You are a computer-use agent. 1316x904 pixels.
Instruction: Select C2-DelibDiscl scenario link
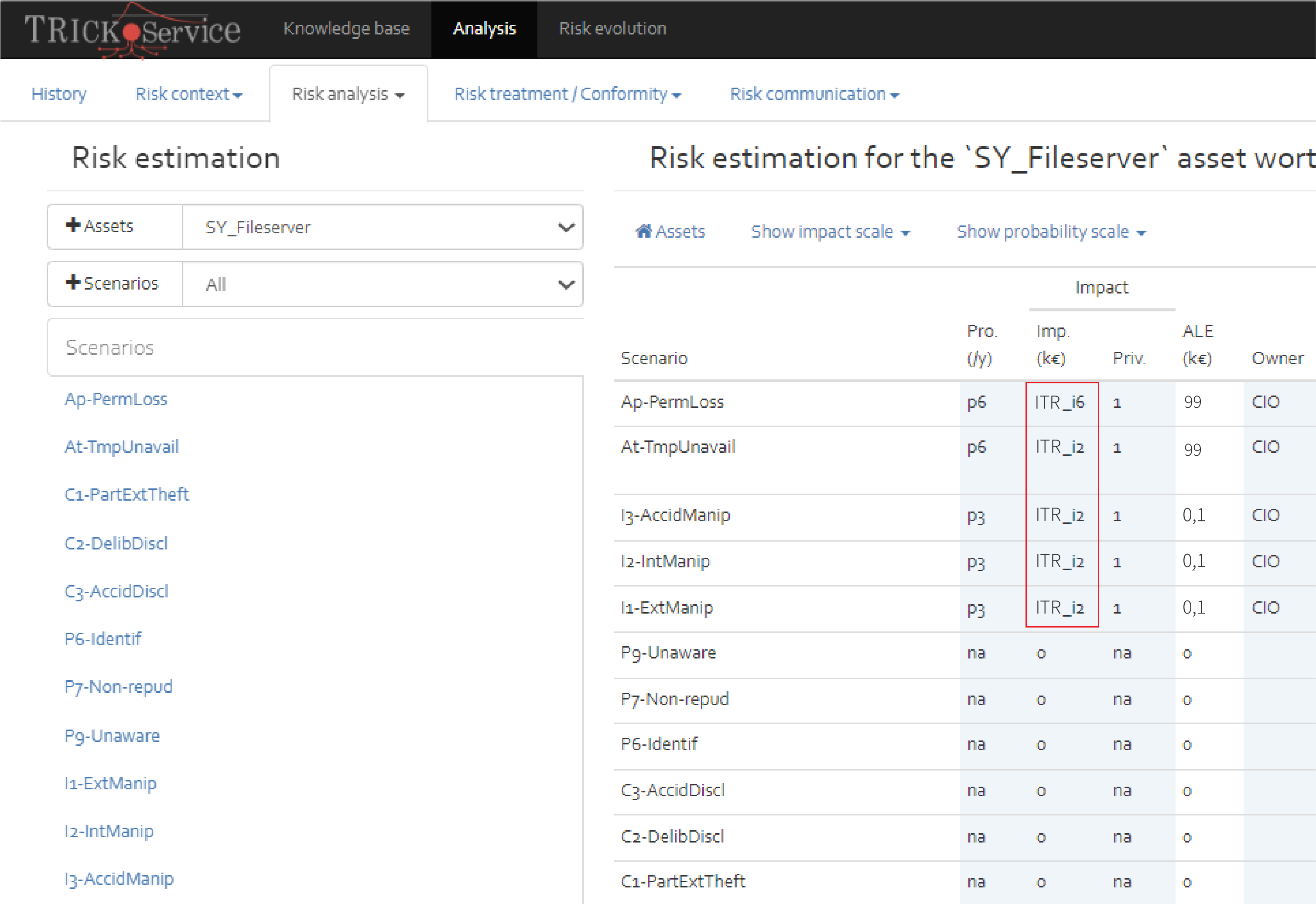[x=116, y=544]
